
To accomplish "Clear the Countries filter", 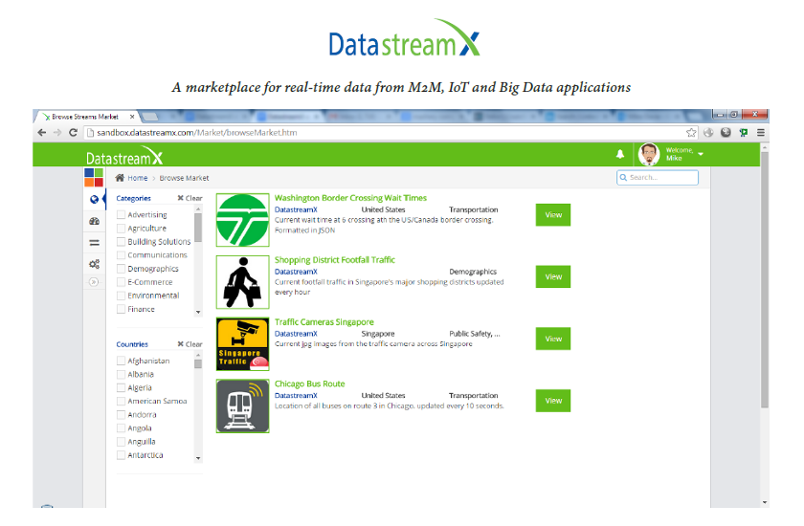I will (190, 344).
